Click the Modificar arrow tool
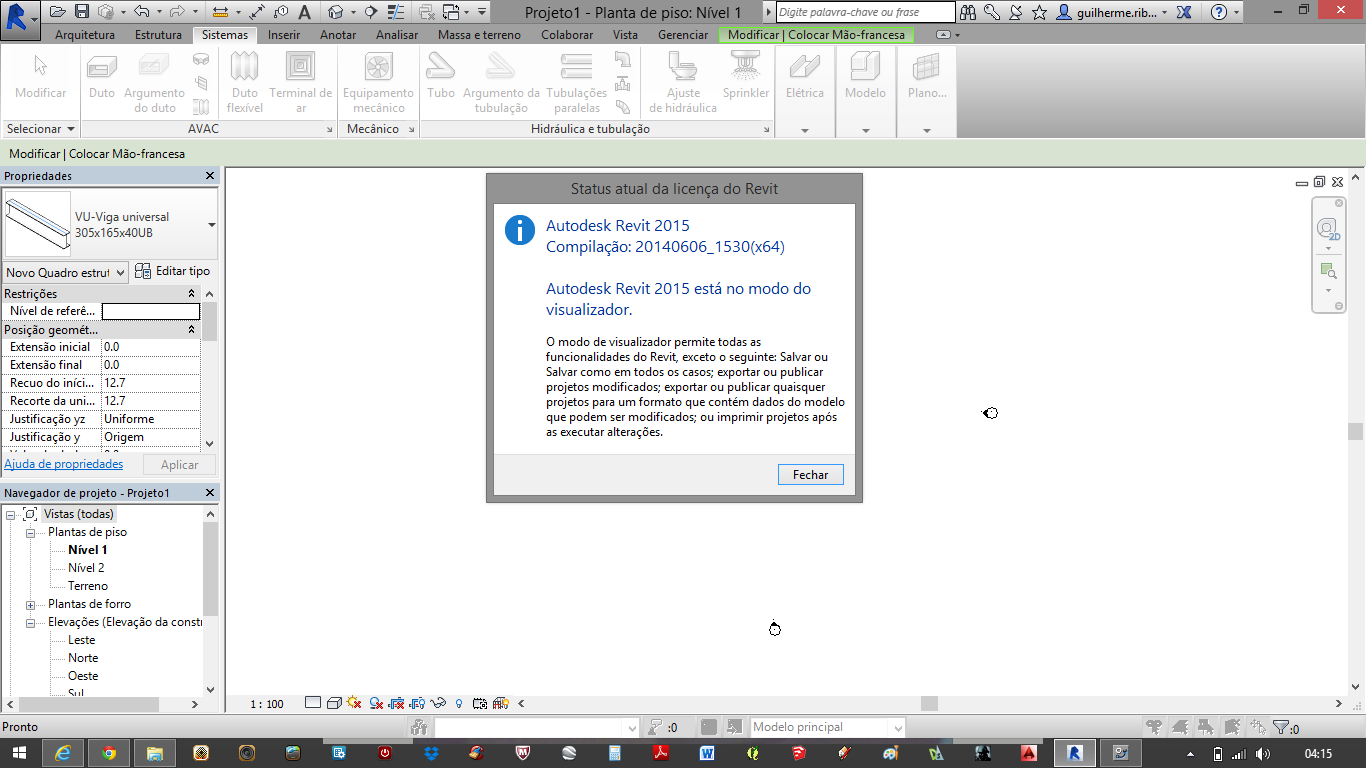Screen dimensions: 1366x768 (41, 76)
